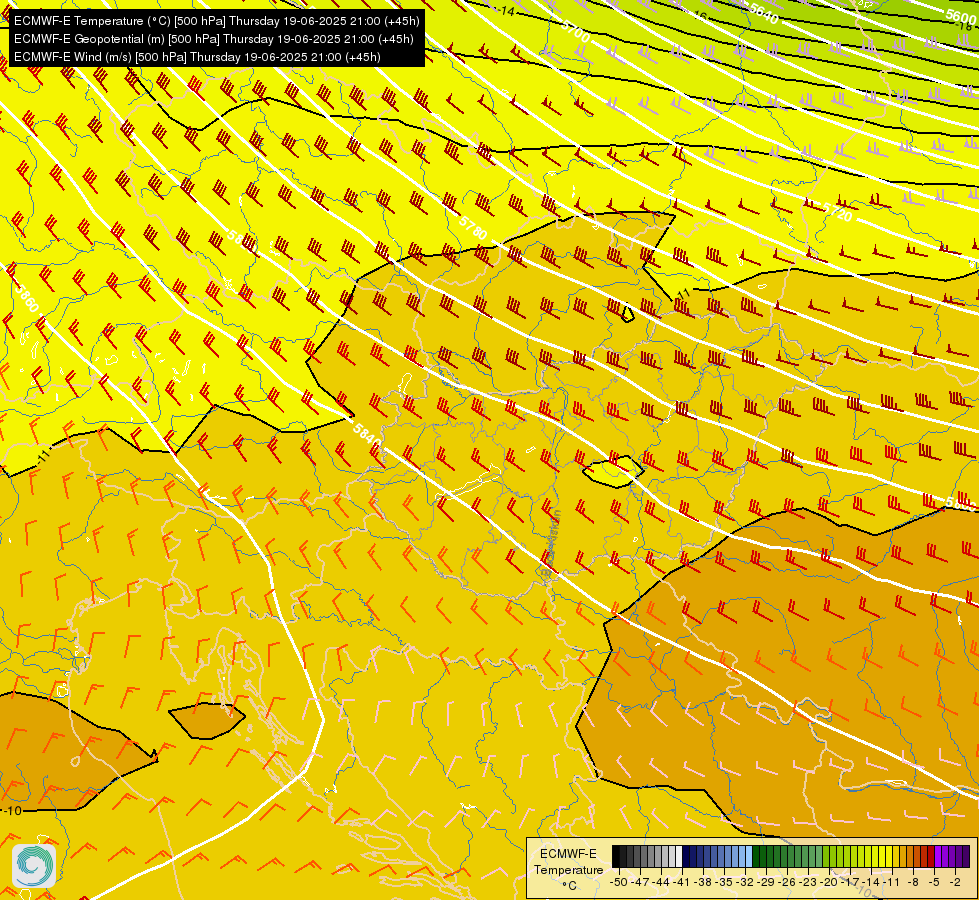
Task: Click the -23 value in the temperature legend
Action: pyautogui.click(x=808, y=882)
